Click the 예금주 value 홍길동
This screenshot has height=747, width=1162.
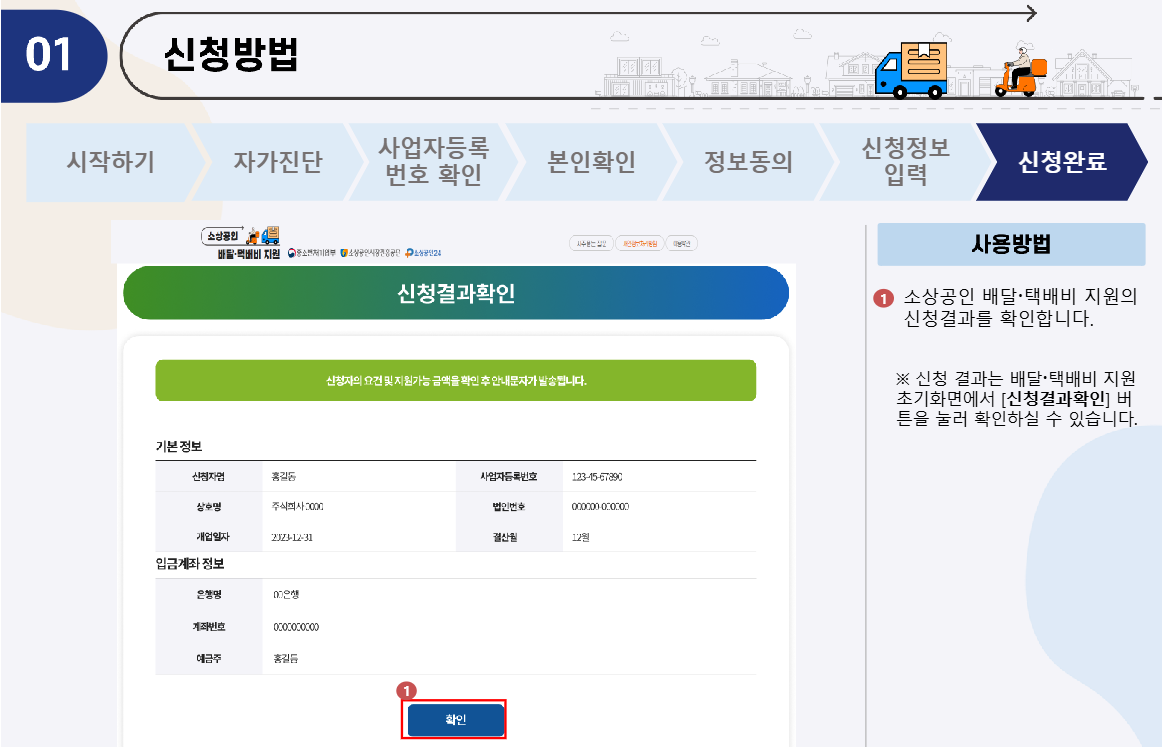pos(285,658)
